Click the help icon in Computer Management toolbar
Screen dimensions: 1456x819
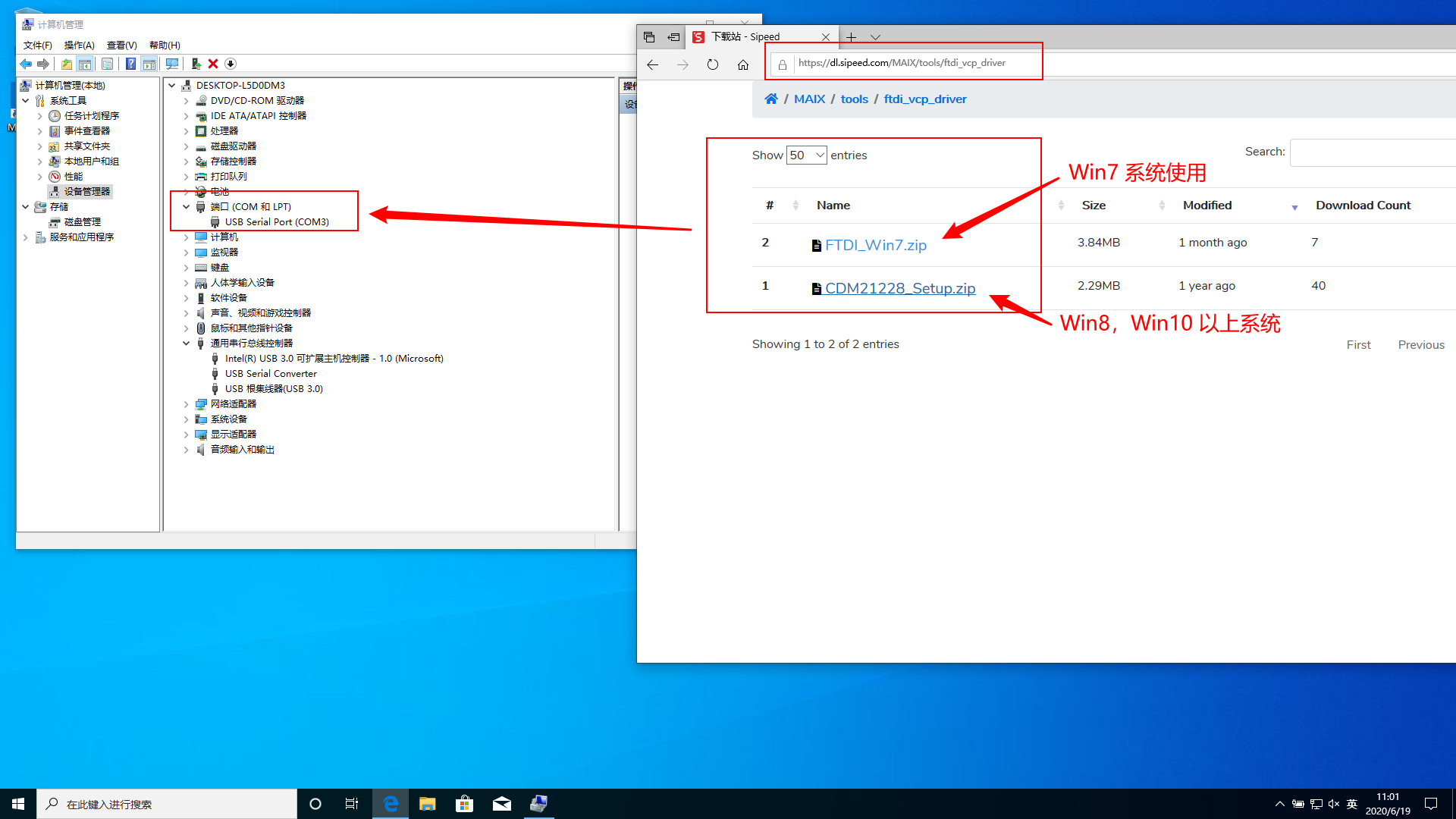tap(130, 64)
